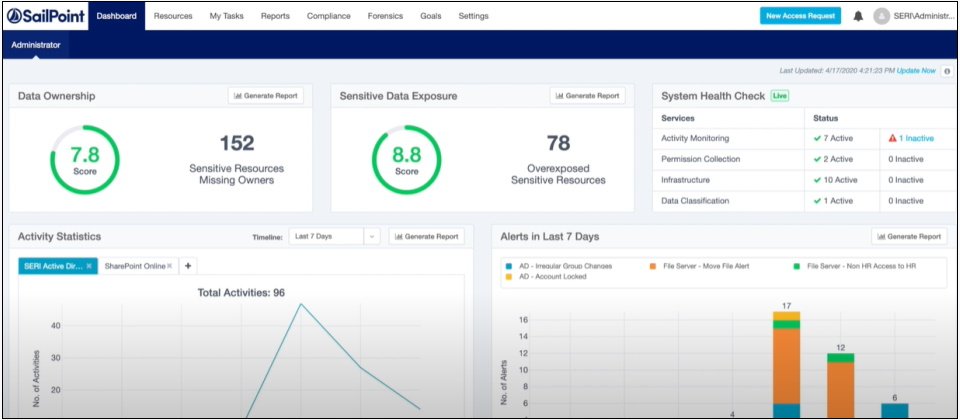Screen dimensions: 960x420
Task: Toggle File Server - Move File Alert legend entry
Action: (x=699, y=266)
